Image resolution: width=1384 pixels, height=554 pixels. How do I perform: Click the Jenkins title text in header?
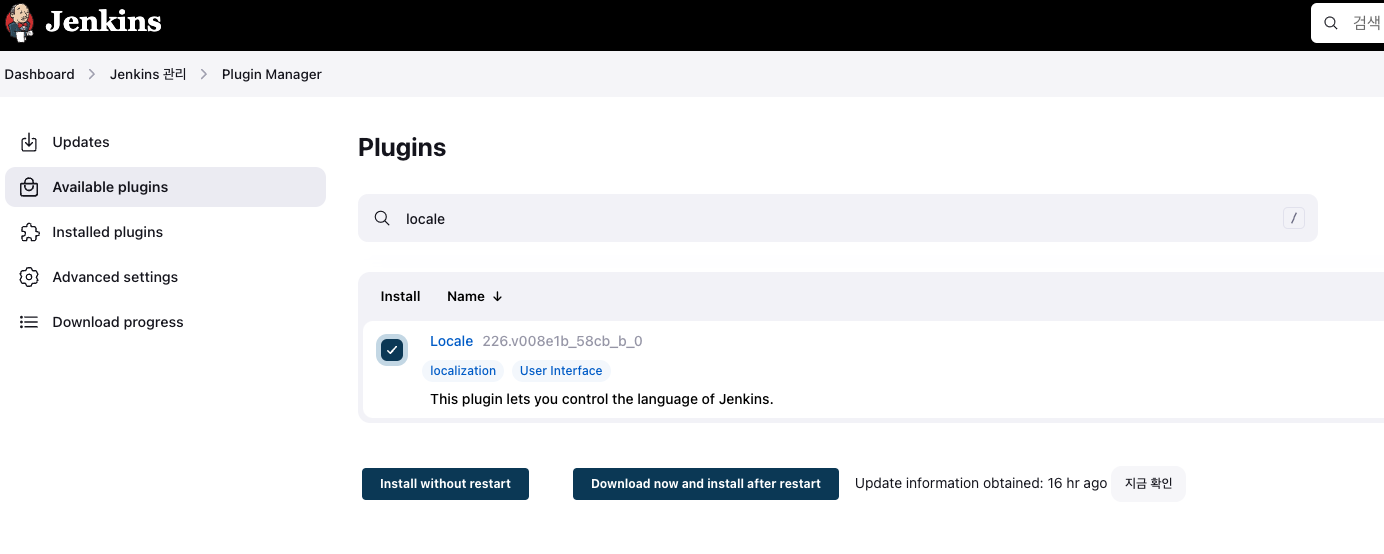(103, 22)
